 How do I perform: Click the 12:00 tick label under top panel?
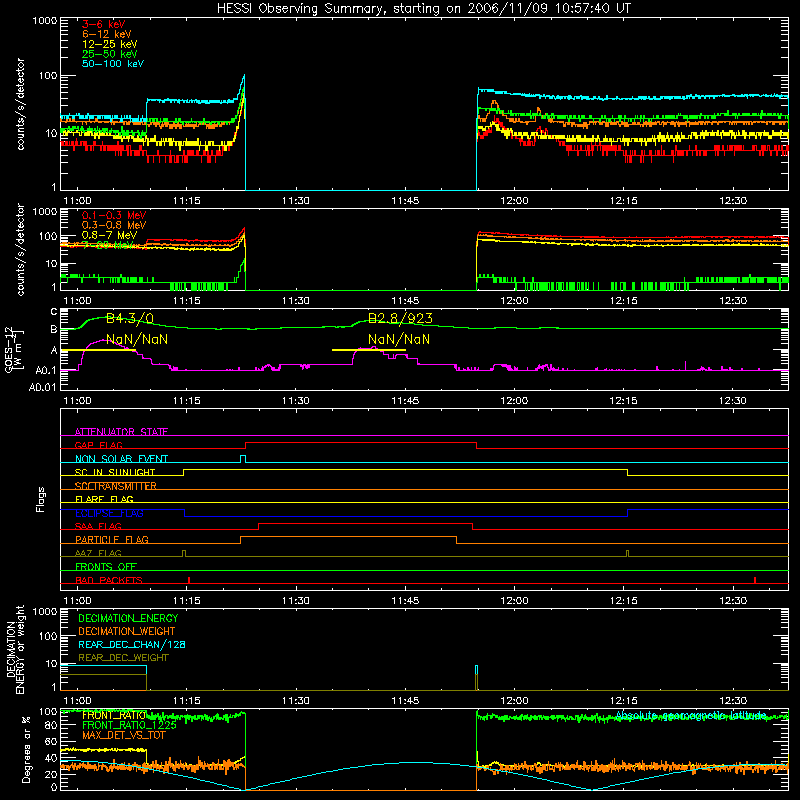(x=514, y=201)
